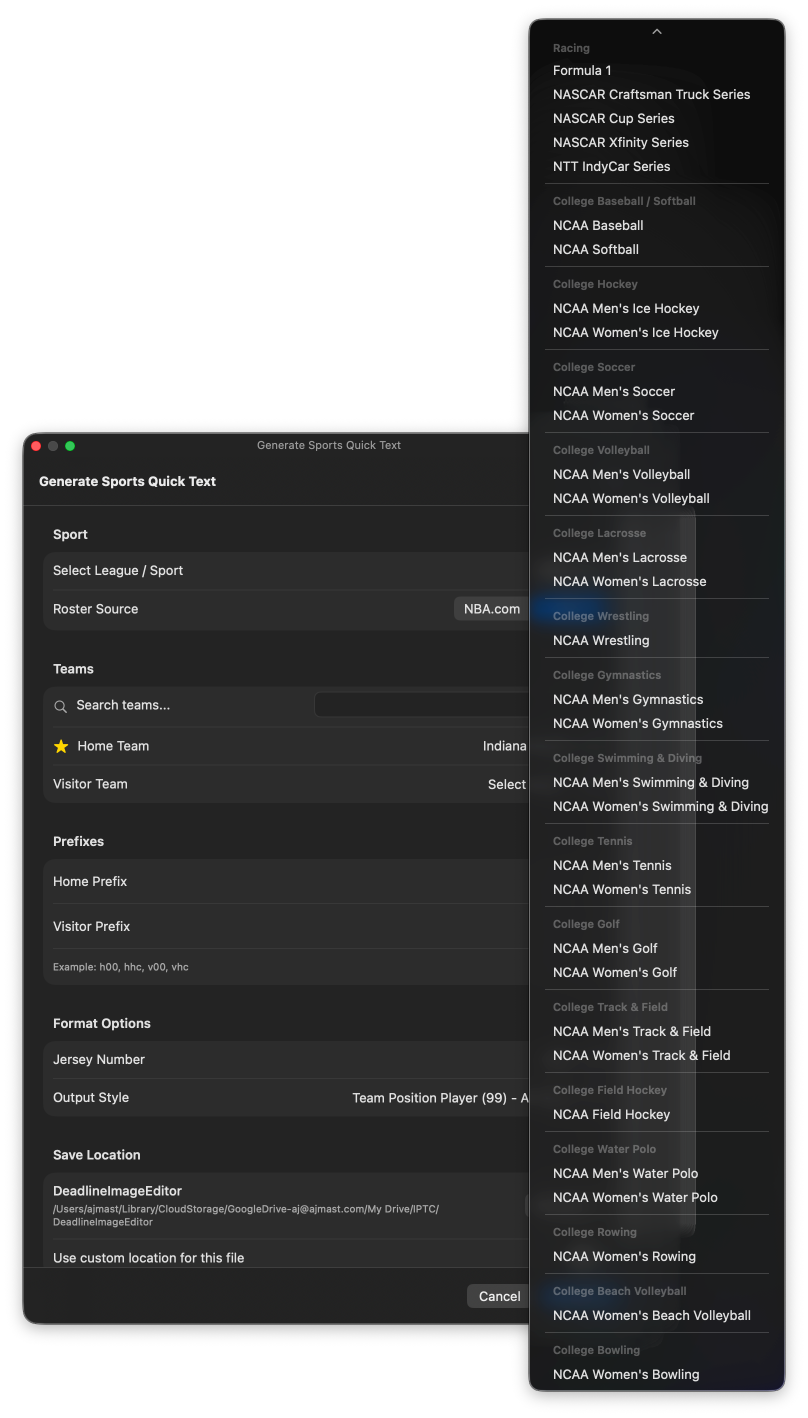808x1418 pixels.
Task: Open the Select League / Sport row
Action: pos(286,571)
